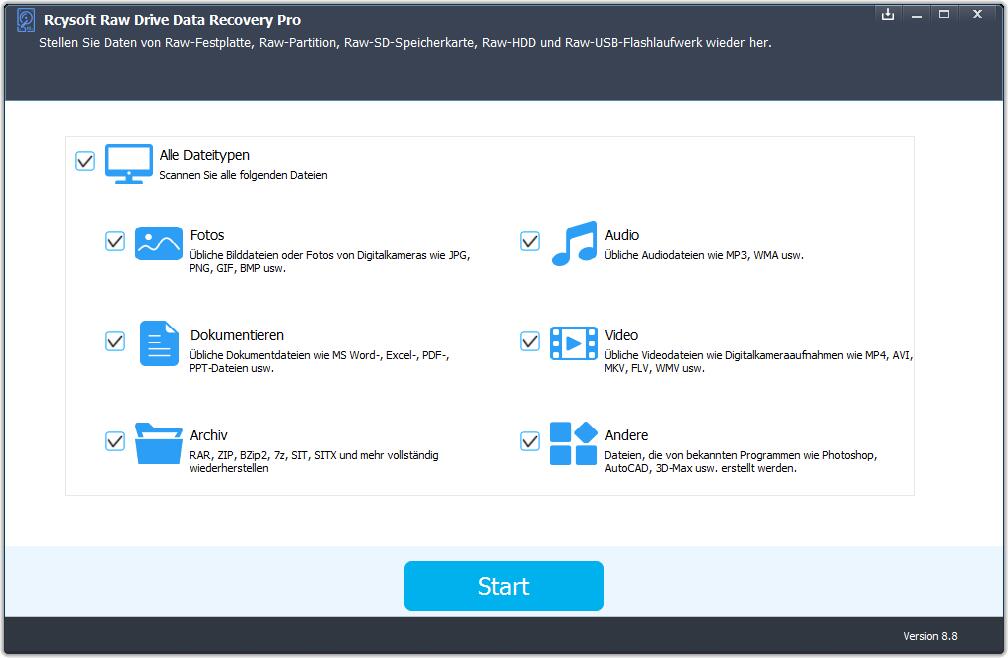Uncheck the Alle Dateitypen checkbox
Screen dimensions: 1008x658
point(85,161)
